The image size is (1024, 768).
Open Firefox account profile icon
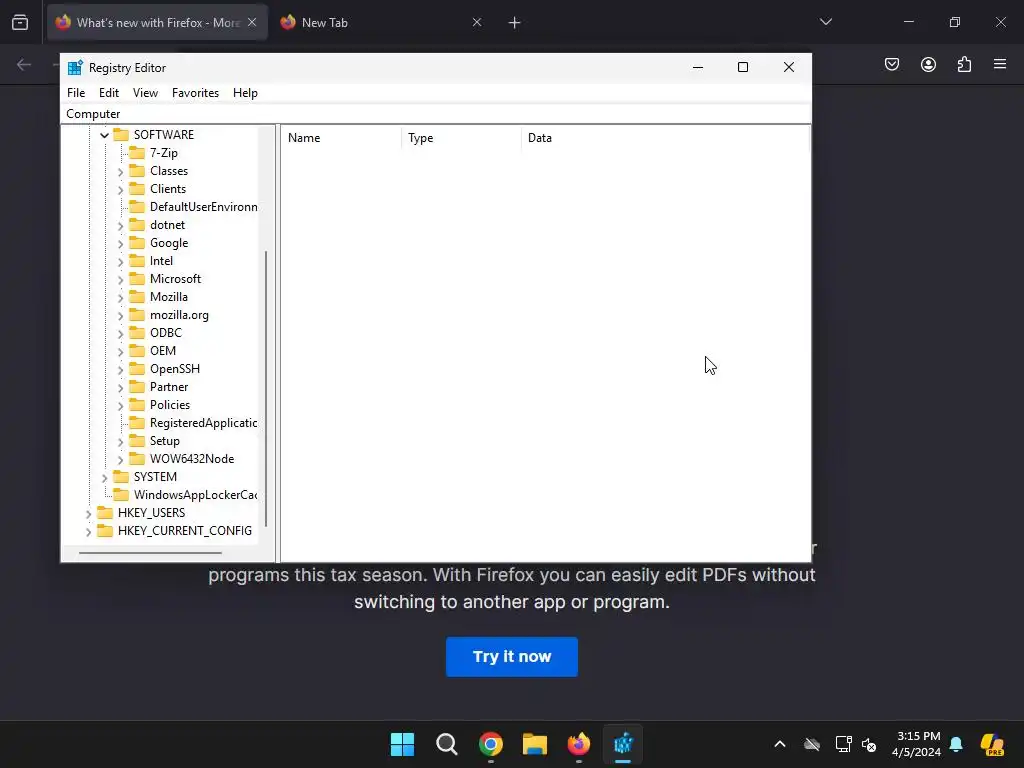click(928, 64)
